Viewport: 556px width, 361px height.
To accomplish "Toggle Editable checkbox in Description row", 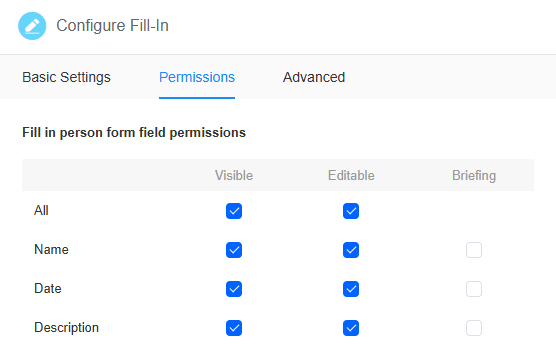I will 351,328.
